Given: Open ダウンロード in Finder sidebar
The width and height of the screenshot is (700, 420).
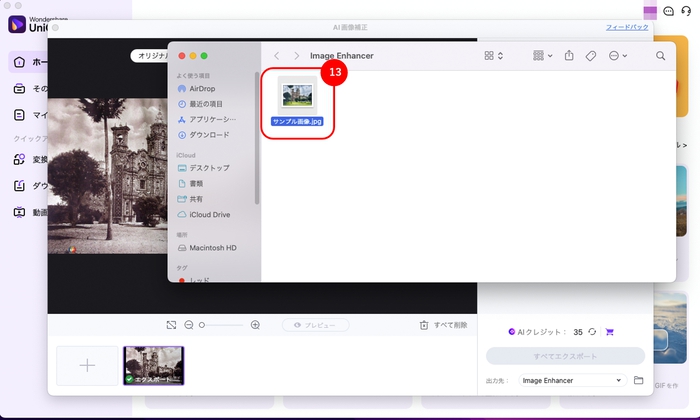Looking at the screenshot, I should coord(204,135).
